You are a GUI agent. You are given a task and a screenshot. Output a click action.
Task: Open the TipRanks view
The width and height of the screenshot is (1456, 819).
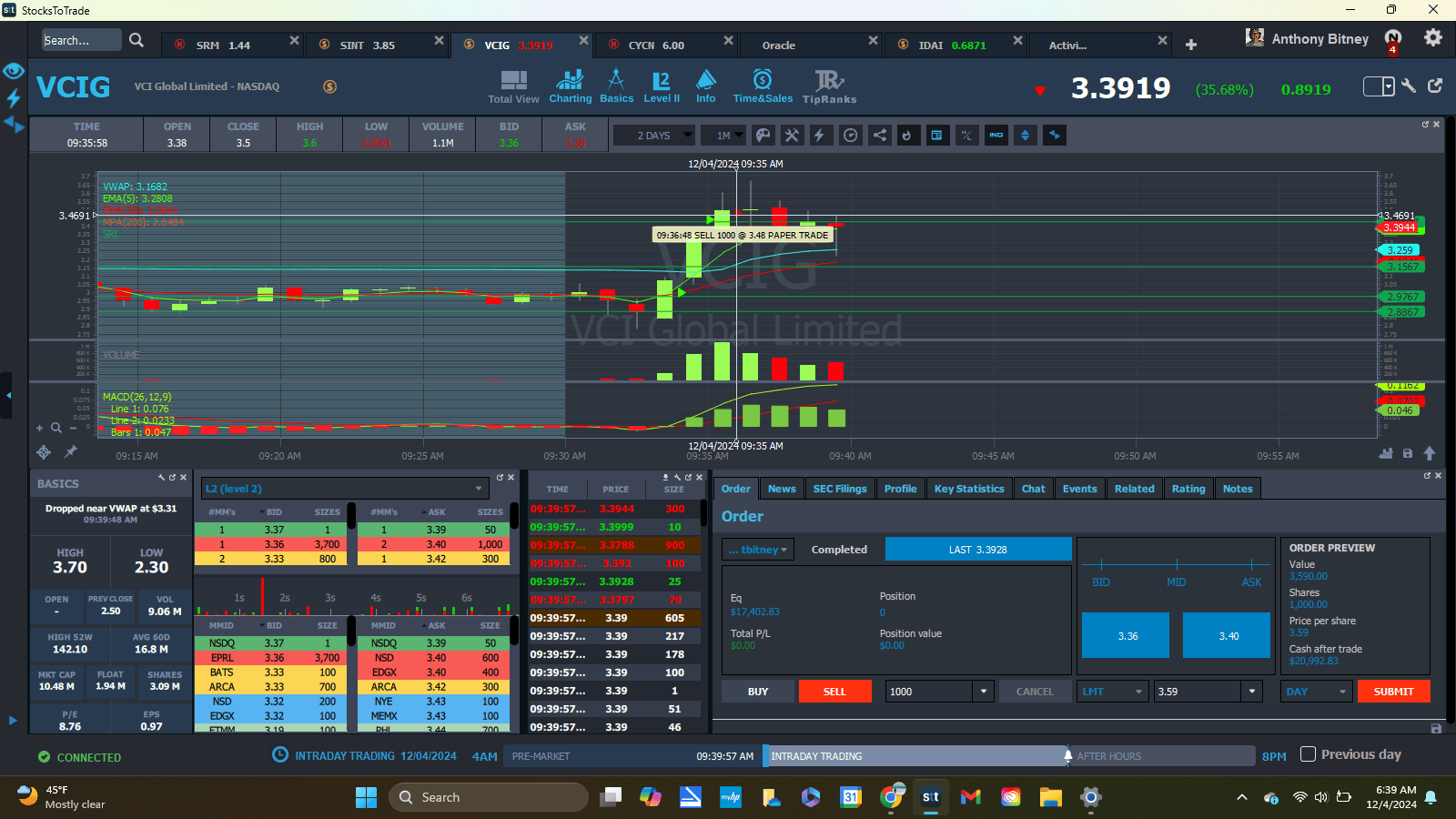click(829, 86)
